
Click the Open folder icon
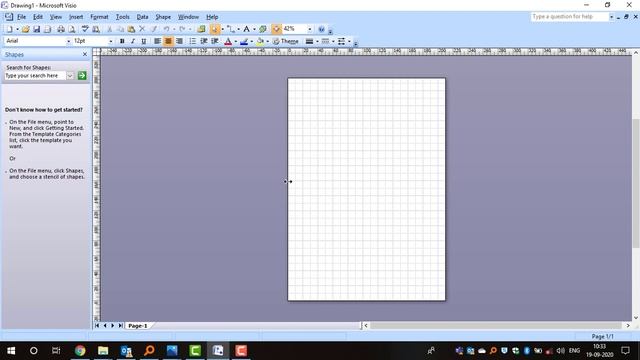click(25, 29)
